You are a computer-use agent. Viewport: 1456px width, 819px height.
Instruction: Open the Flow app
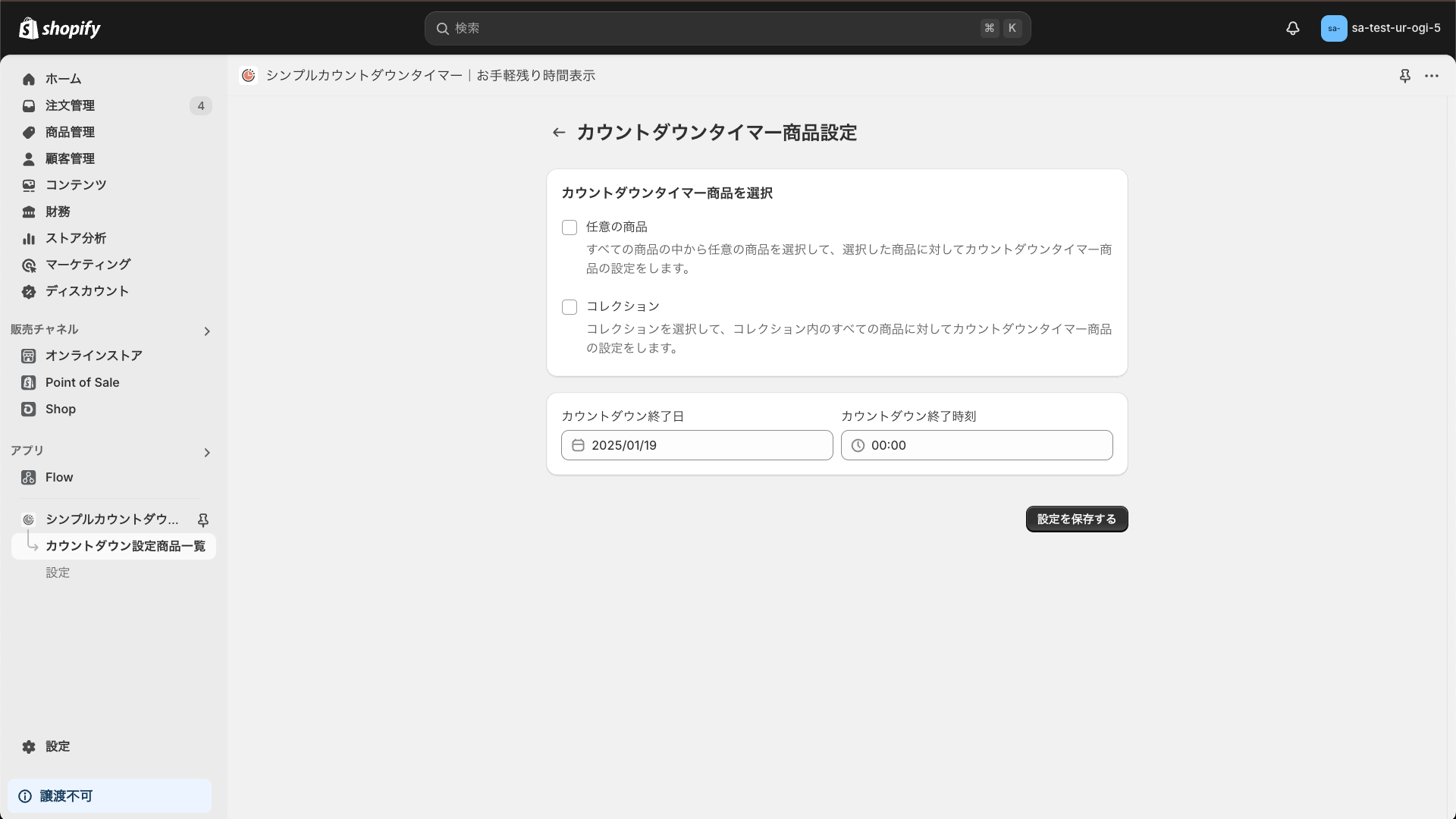(58, 477)
